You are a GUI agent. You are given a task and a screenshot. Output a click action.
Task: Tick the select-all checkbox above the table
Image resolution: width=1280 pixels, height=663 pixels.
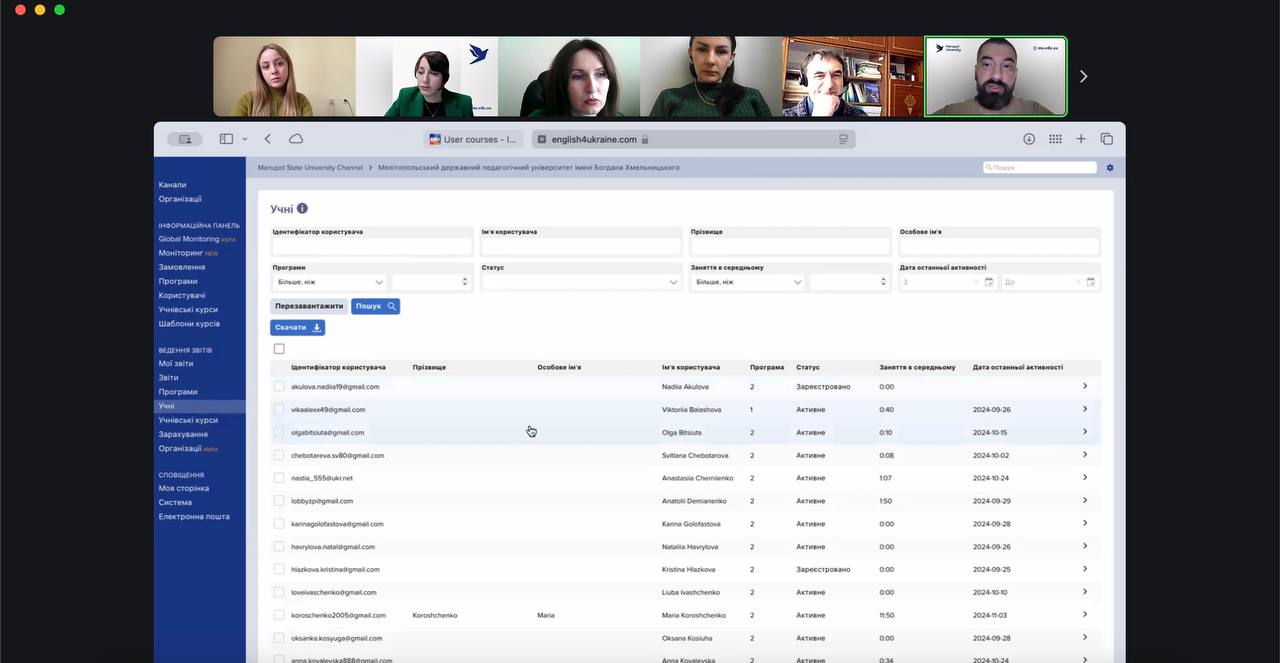pyautogui.click(x=279, y=349)
